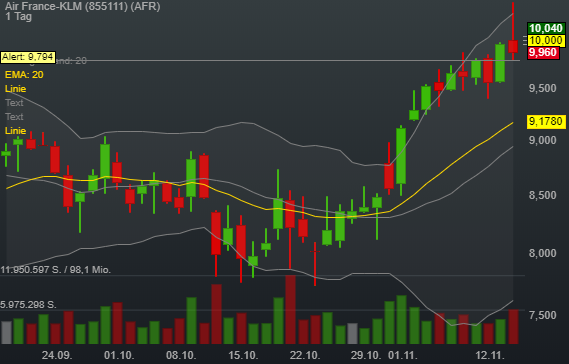
Task: Select the second yellow Linie legend entry
Action: [16, 131]
